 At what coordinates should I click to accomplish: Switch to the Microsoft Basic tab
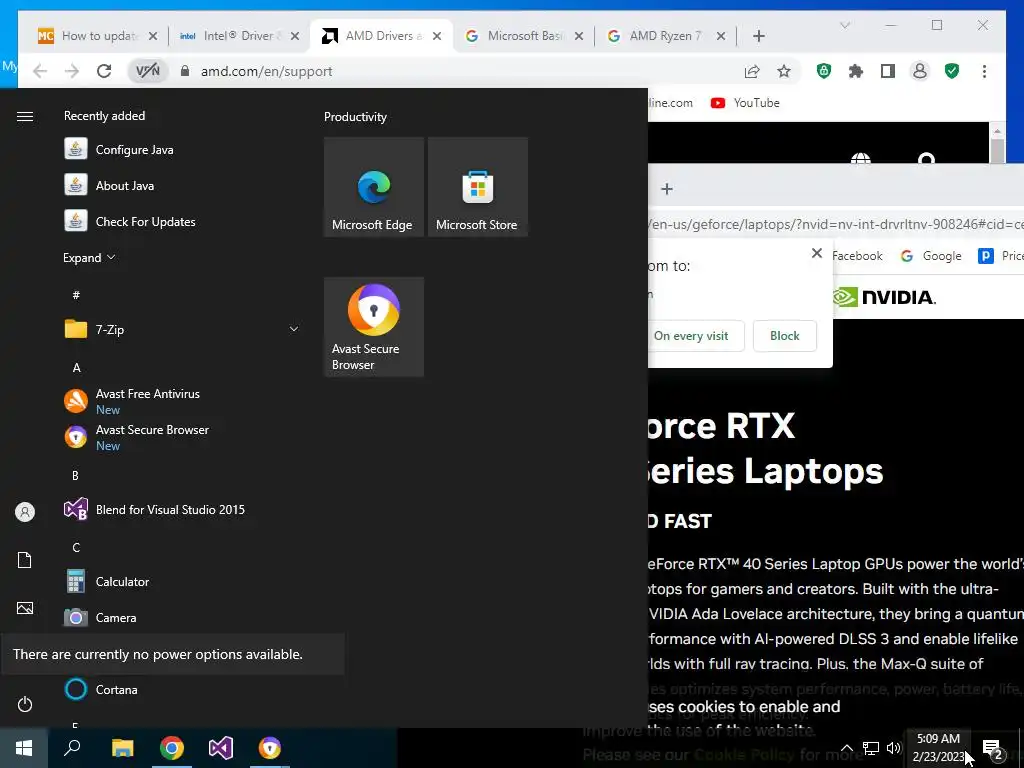click(524, 36)
